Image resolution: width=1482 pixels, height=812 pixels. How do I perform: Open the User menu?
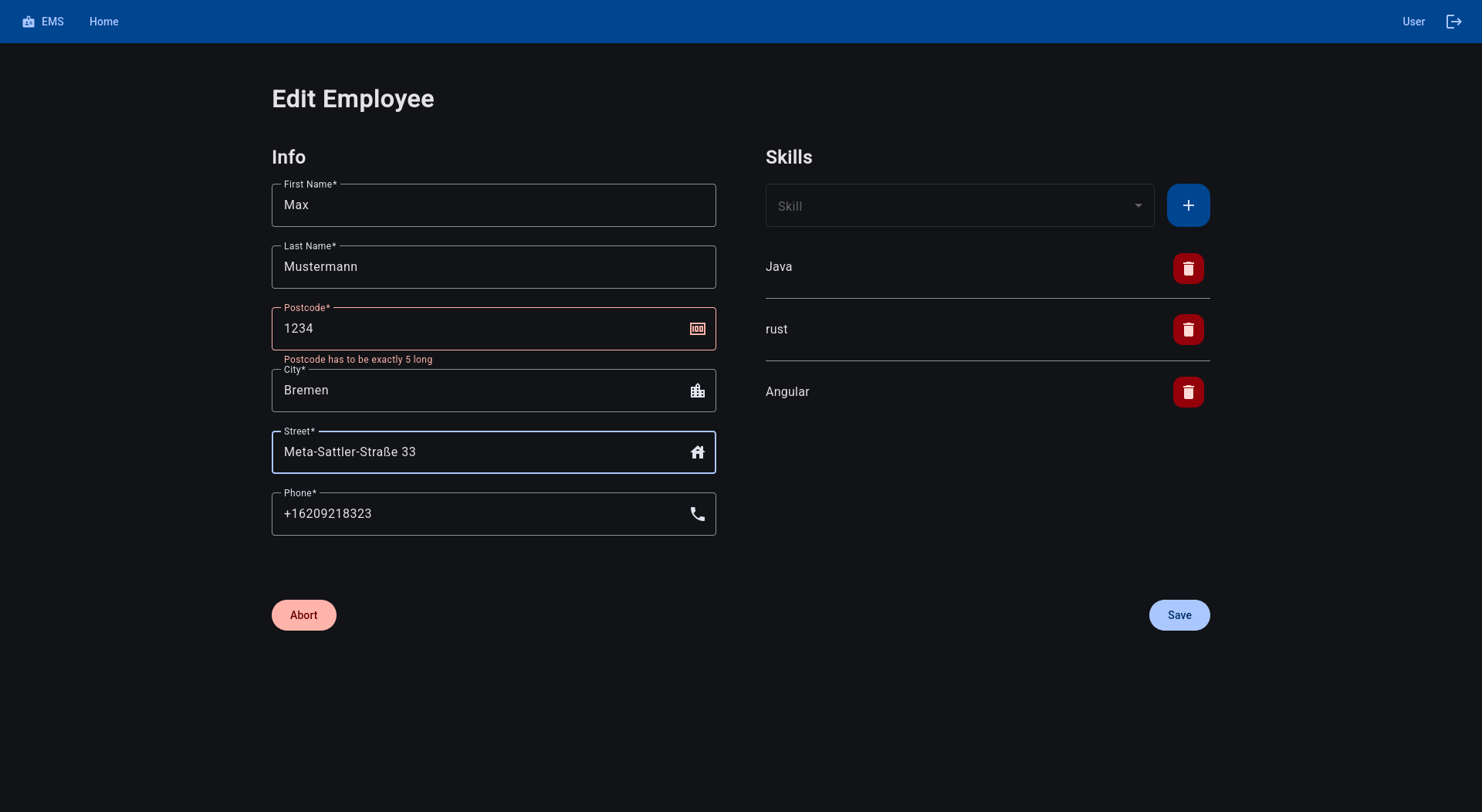pyautogui.click(x=1414, y=22)
